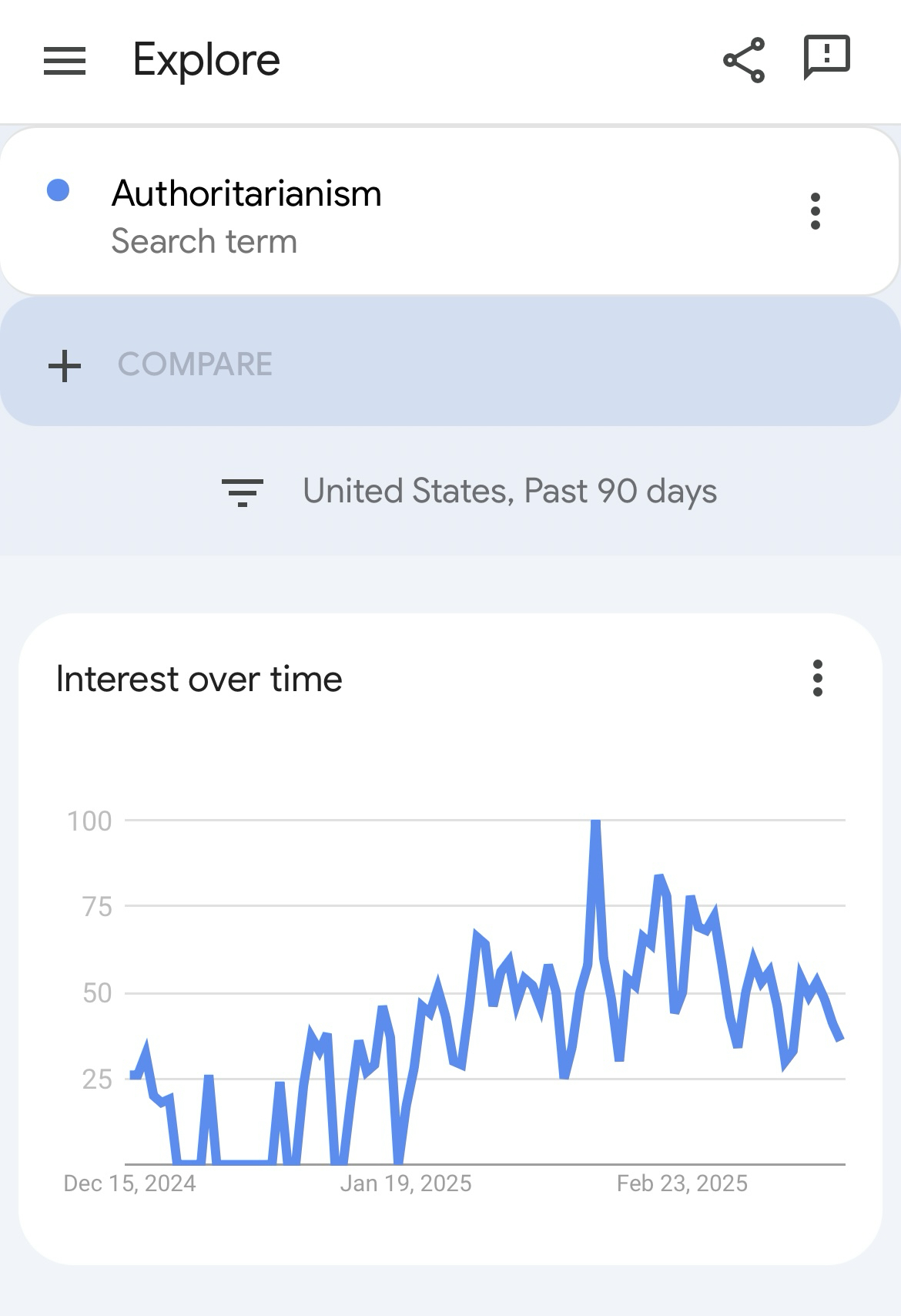Open the filter icon for region and time
Image resolution: width=901 pixels, height=1316 pixels.
point(243,492)
